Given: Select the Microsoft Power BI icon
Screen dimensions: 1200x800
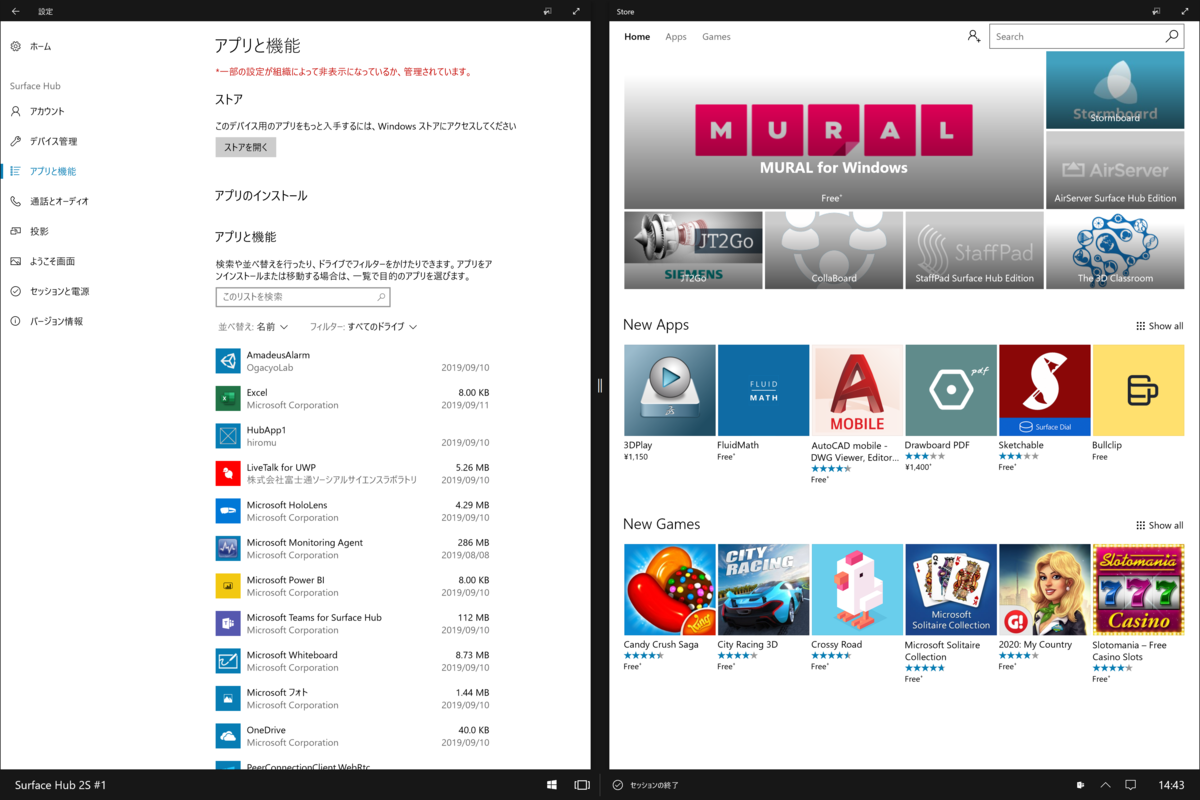Looking at the screenshot, I should (x=228, y=586).
